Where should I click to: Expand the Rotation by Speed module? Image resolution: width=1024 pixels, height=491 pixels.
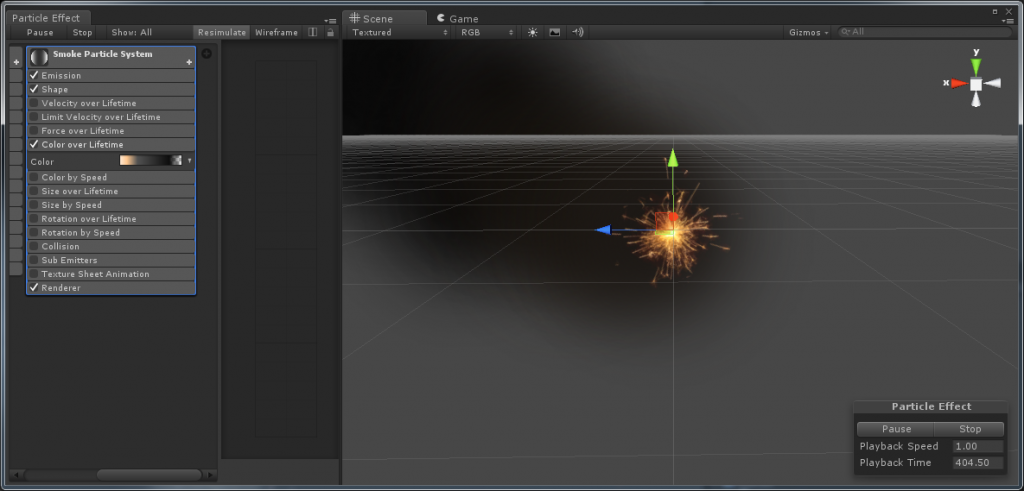pyautogui.click(x=111, y=232)
